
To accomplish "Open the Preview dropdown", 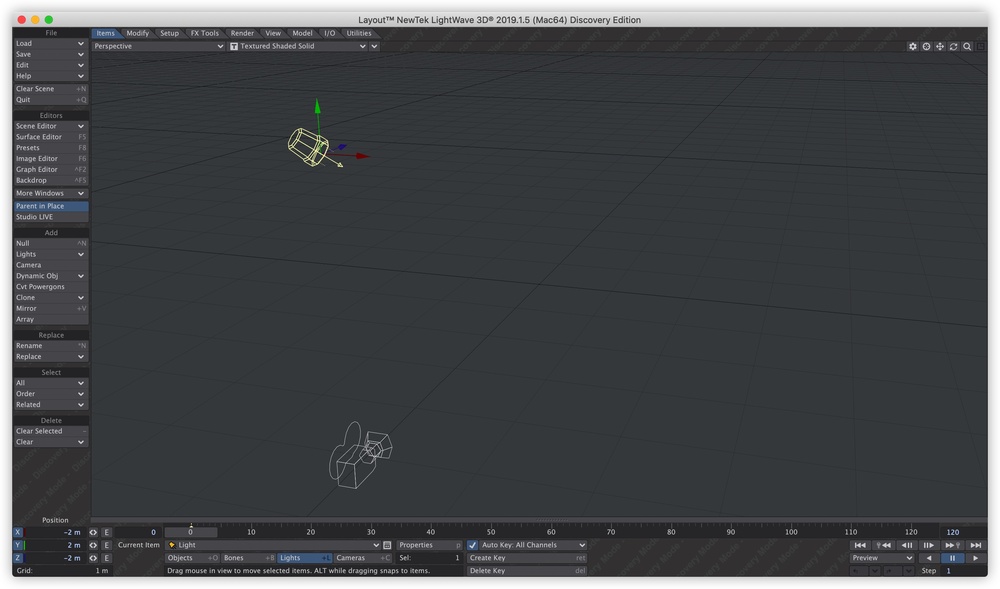I will point(882,558).
